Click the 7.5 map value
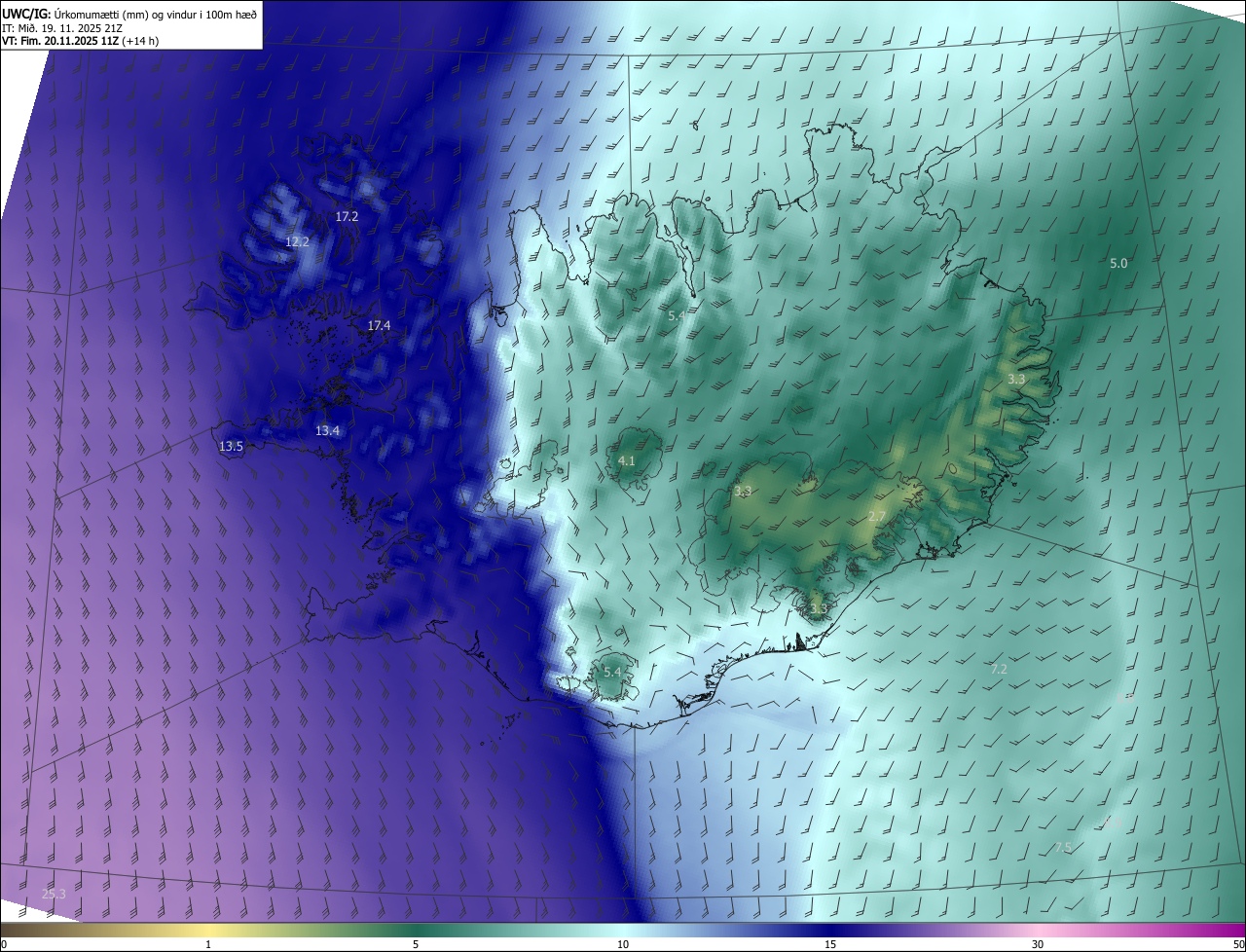This screenshot has height=952, width=1246. tap(1063, 848)
